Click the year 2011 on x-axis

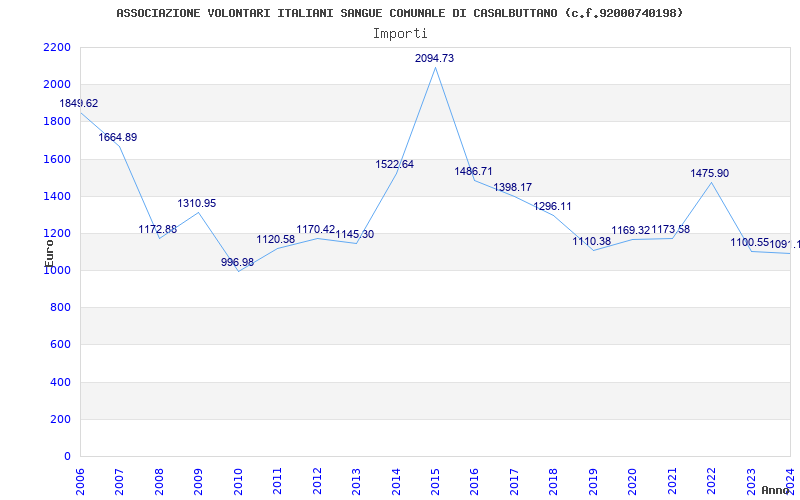pyautogui.click(x=278, y=481)
